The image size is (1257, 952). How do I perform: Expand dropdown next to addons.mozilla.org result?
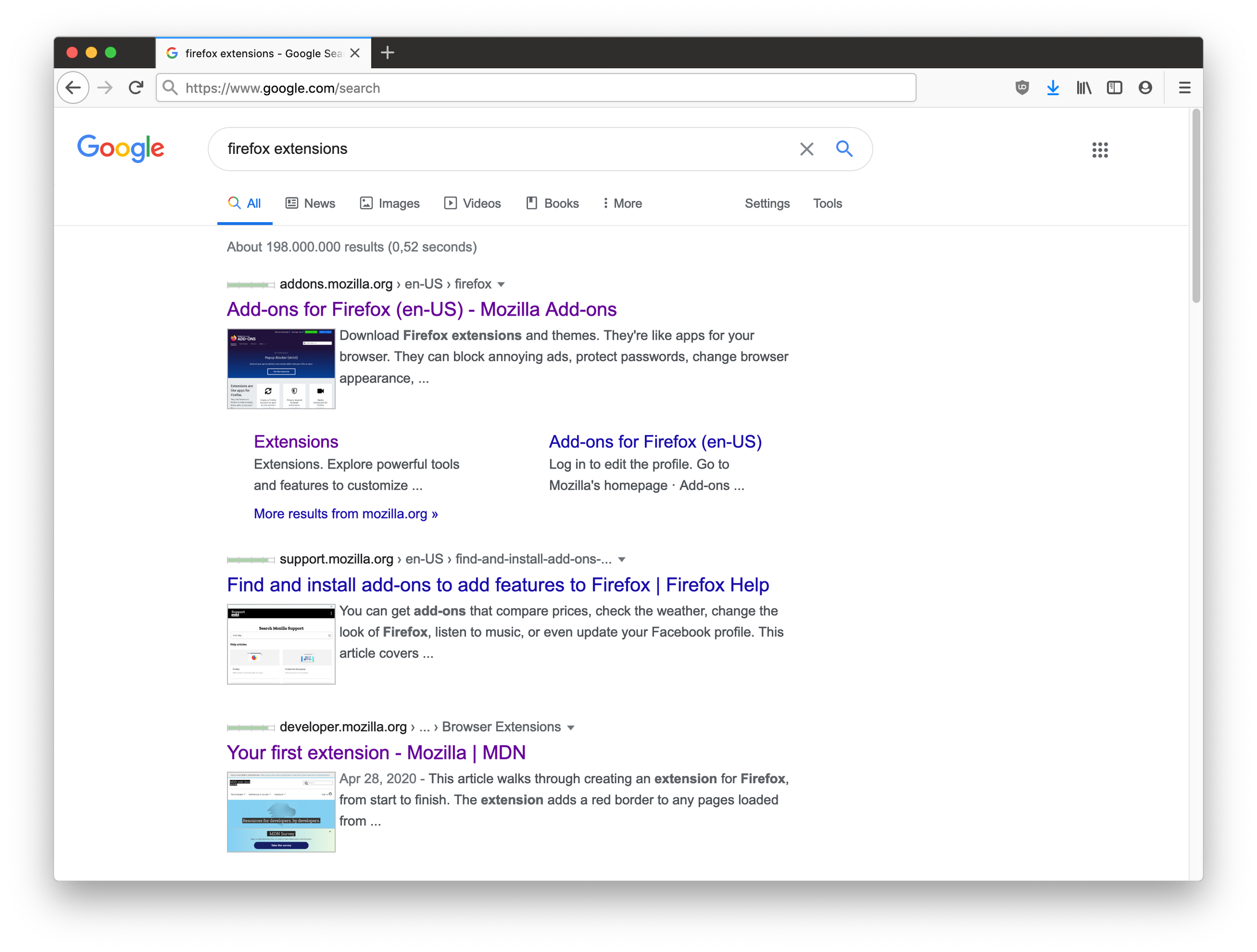pyautogui.click(x=500, y=285)
